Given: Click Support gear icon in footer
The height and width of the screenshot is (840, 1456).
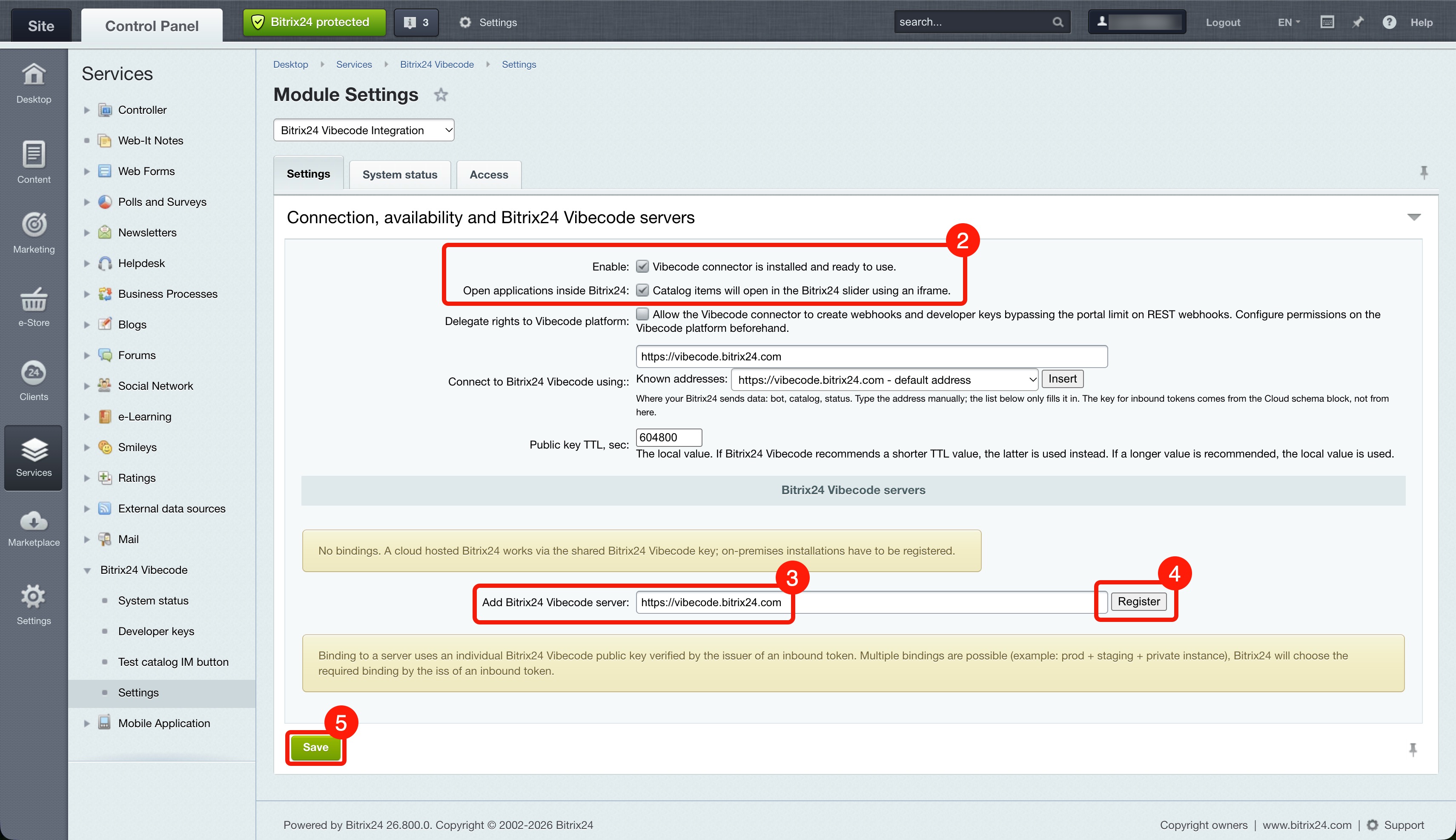Looking at the screenshot, I should [x=1373, y=825].
